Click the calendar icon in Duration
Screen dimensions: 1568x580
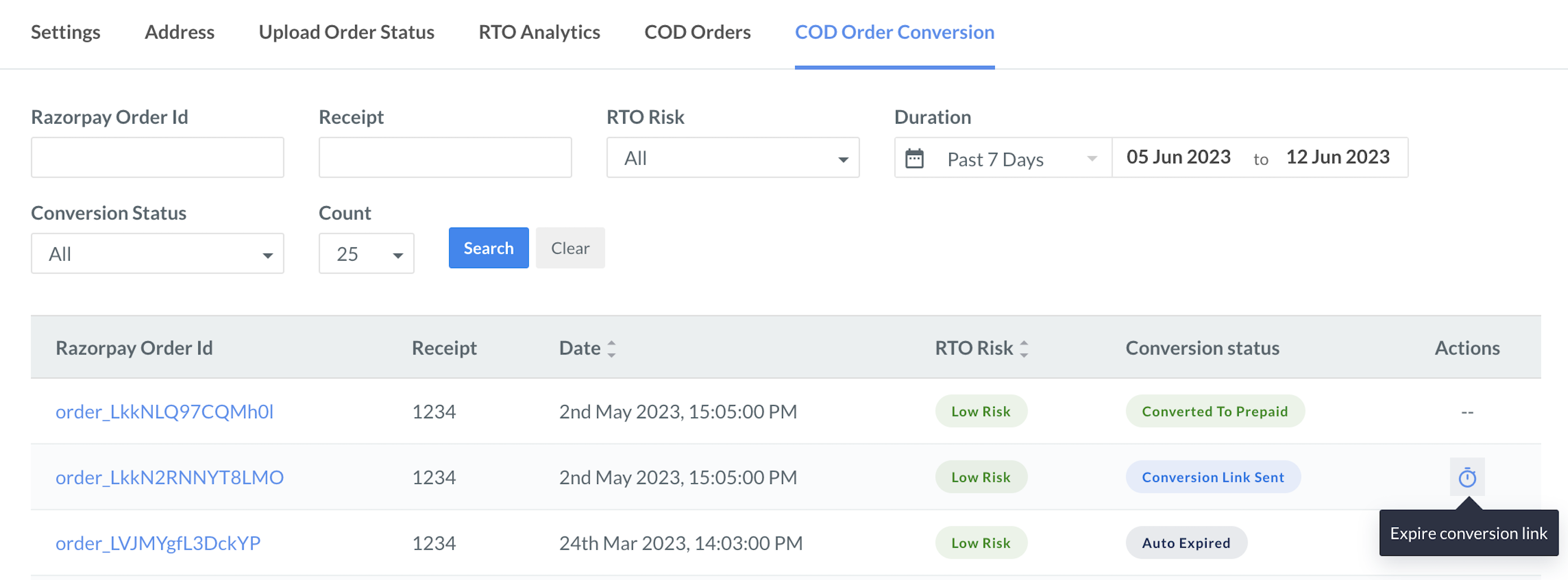pos(914,158)
